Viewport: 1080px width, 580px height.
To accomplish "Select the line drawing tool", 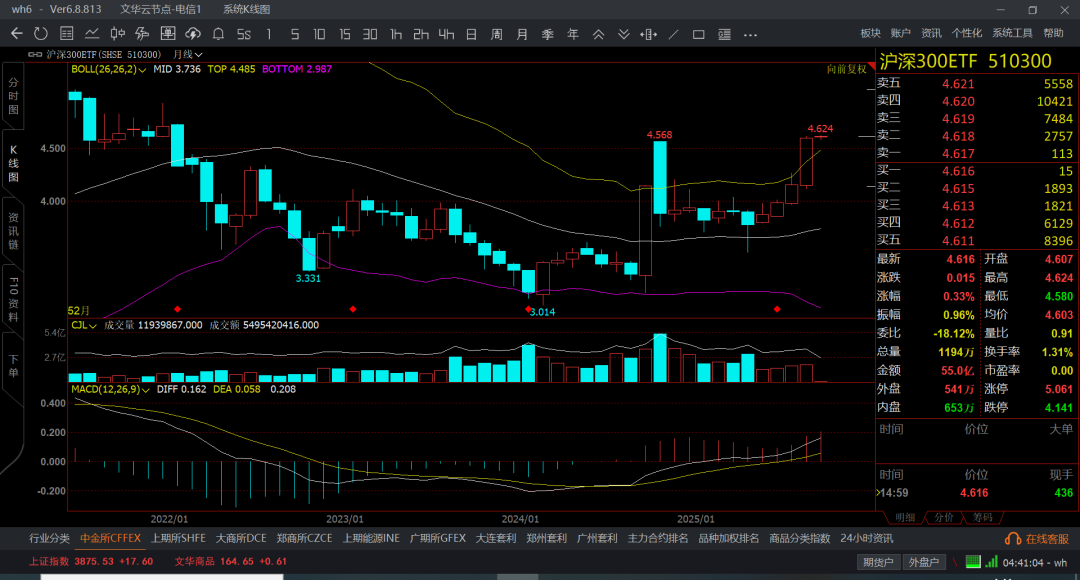I will click(674, 34).
